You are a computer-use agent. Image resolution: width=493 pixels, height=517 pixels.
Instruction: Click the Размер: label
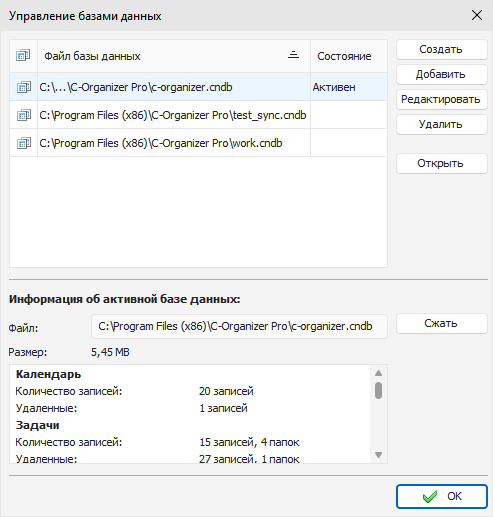pyautogui.click(x=28, y=352)
